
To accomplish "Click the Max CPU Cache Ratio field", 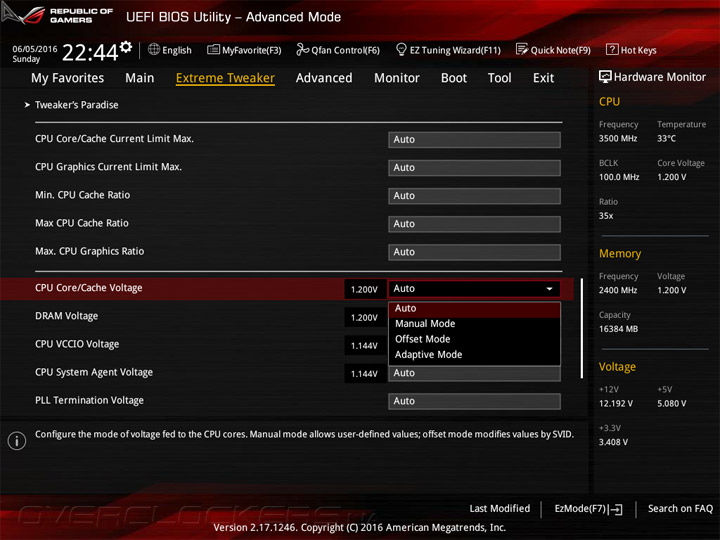I will (474, 224).
